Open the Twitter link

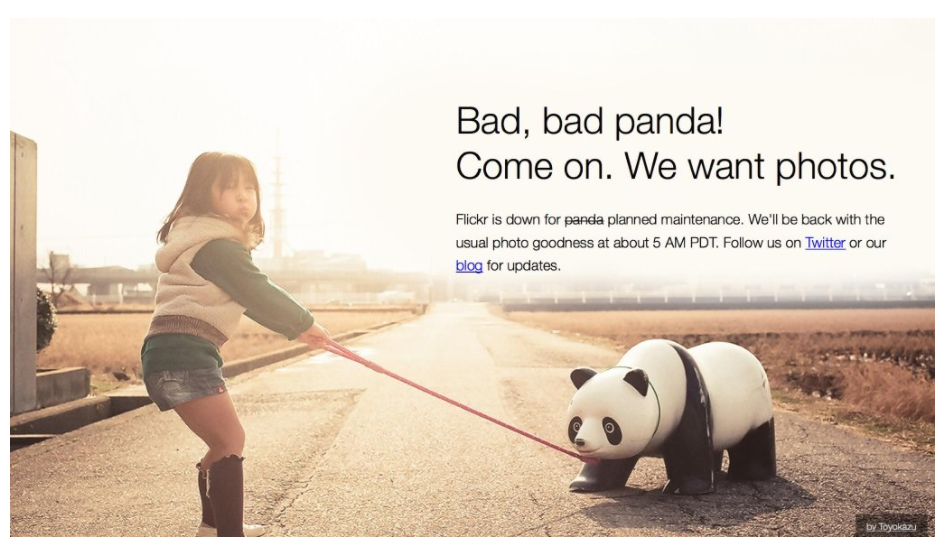tap(825, 242)
